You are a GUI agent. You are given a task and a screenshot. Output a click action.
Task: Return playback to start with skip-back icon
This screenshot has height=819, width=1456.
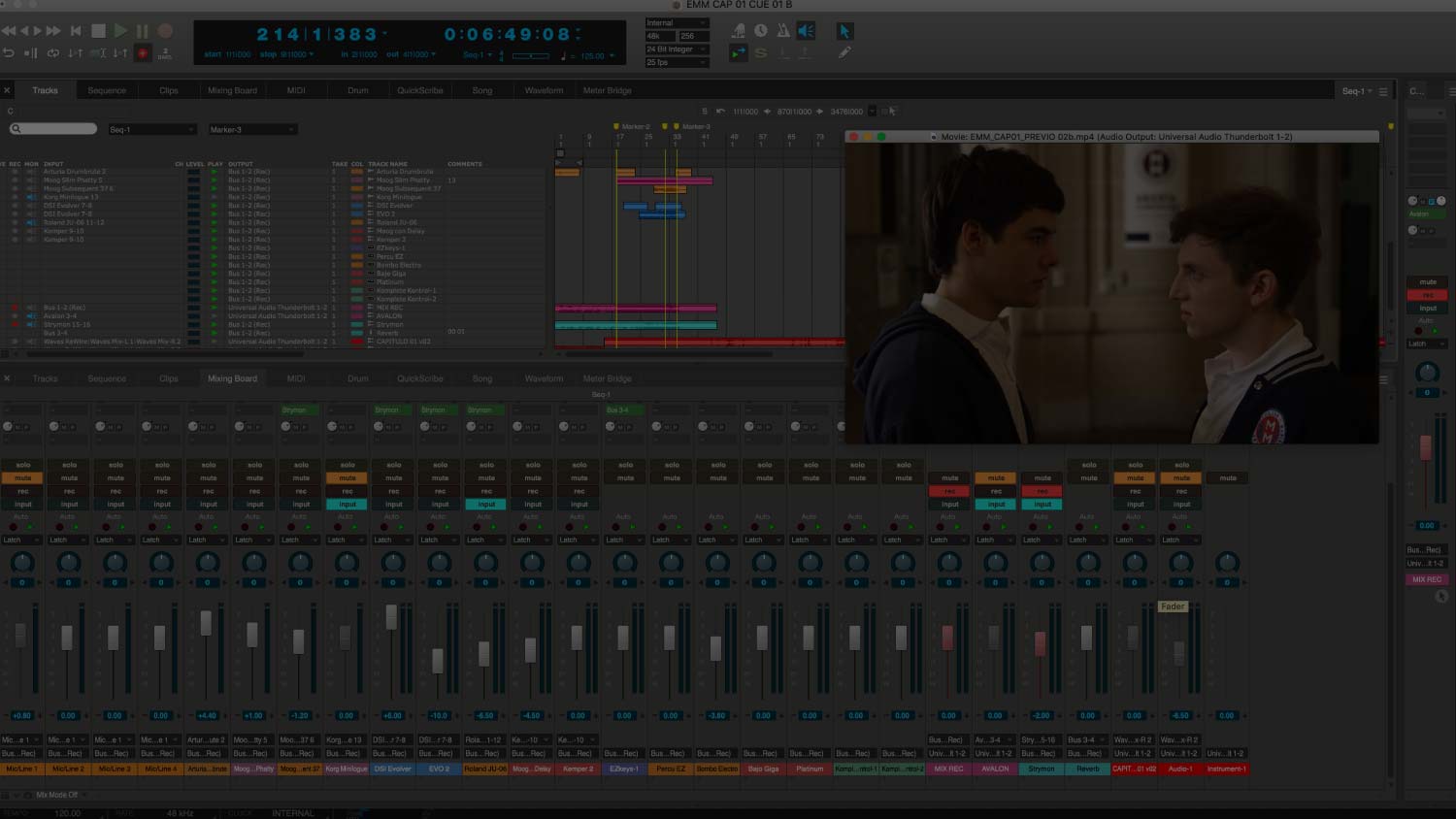tap(76, 31)
